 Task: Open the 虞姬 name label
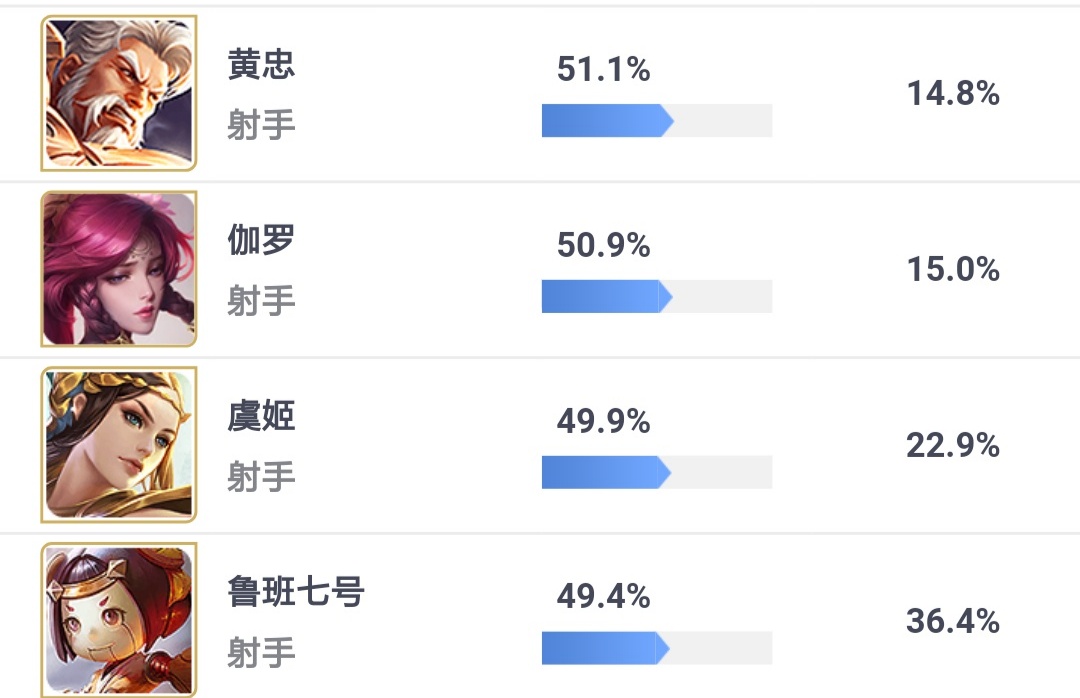[261, 417]
